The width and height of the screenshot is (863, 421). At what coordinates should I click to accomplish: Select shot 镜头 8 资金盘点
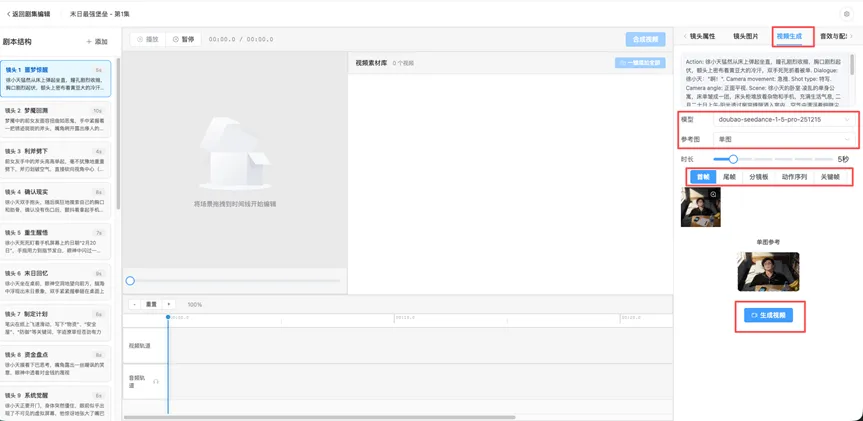56,363
